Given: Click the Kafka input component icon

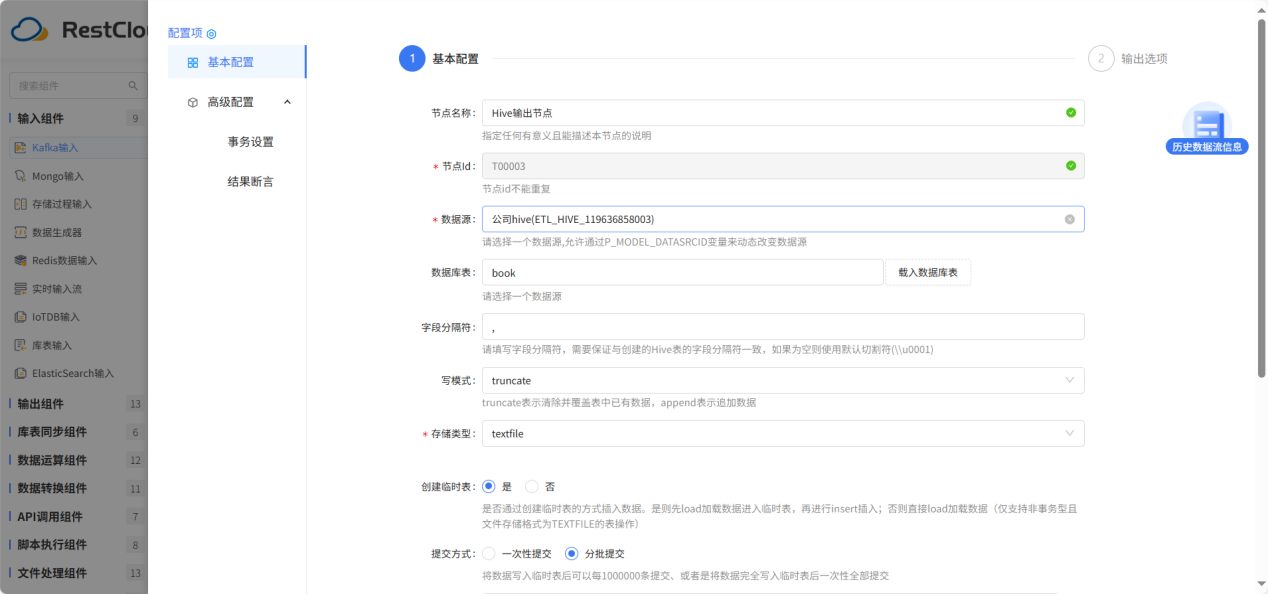Looking at the screenshot, I should point(21,147).
